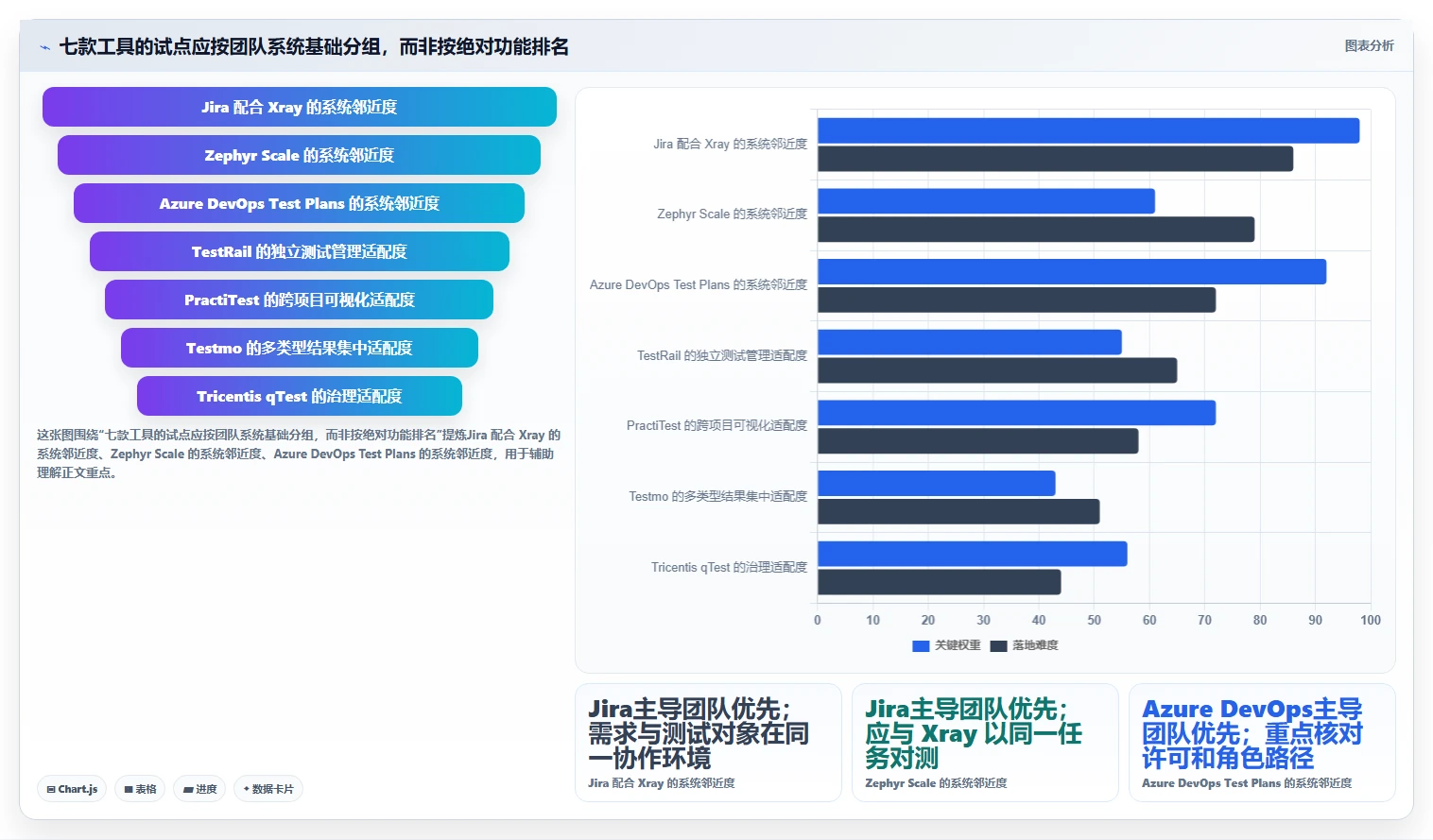1433x840 pixels.
Task: Select the TestRail 的独立测试管理适配度 funnel bar
Action: (x=300, y=251)
